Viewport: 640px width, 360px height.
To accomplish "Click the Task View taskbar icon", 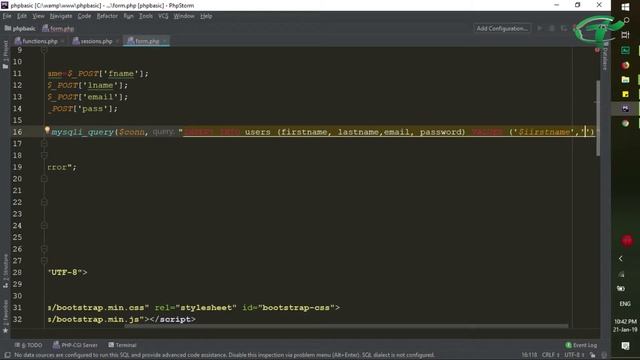I will point(625,35).
